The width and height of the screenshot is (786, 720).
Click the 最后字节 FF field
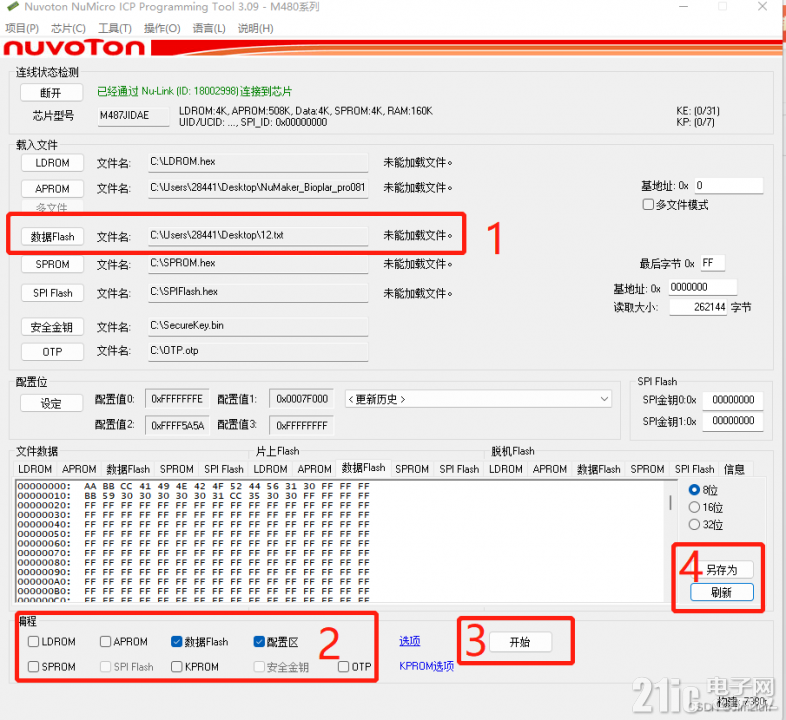point(712,263)
